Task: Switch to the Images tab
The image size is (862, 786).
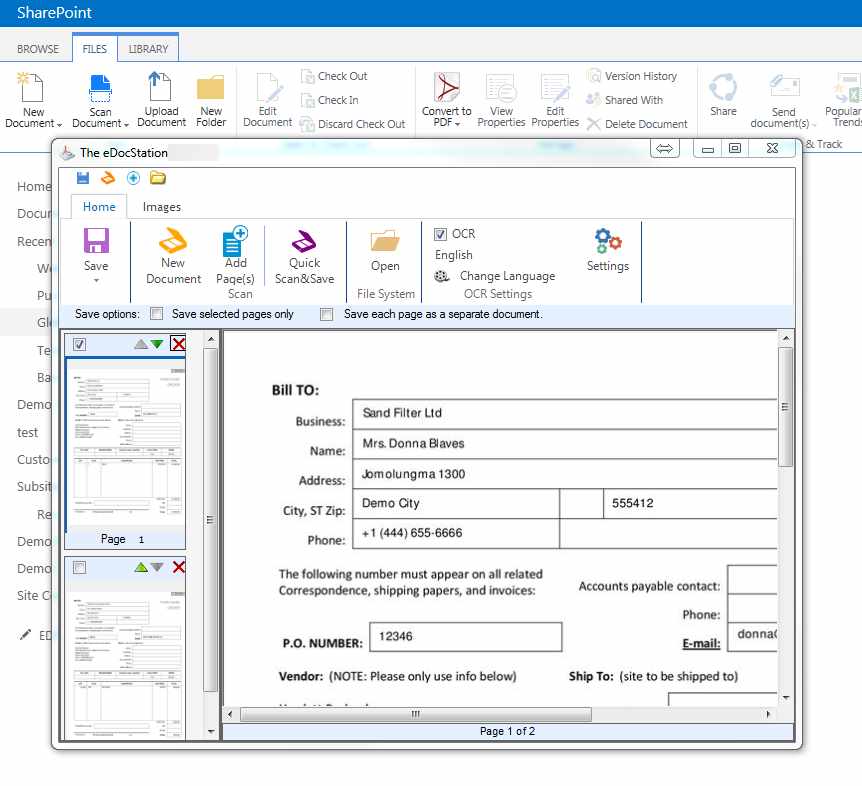Action: (162, 207)
